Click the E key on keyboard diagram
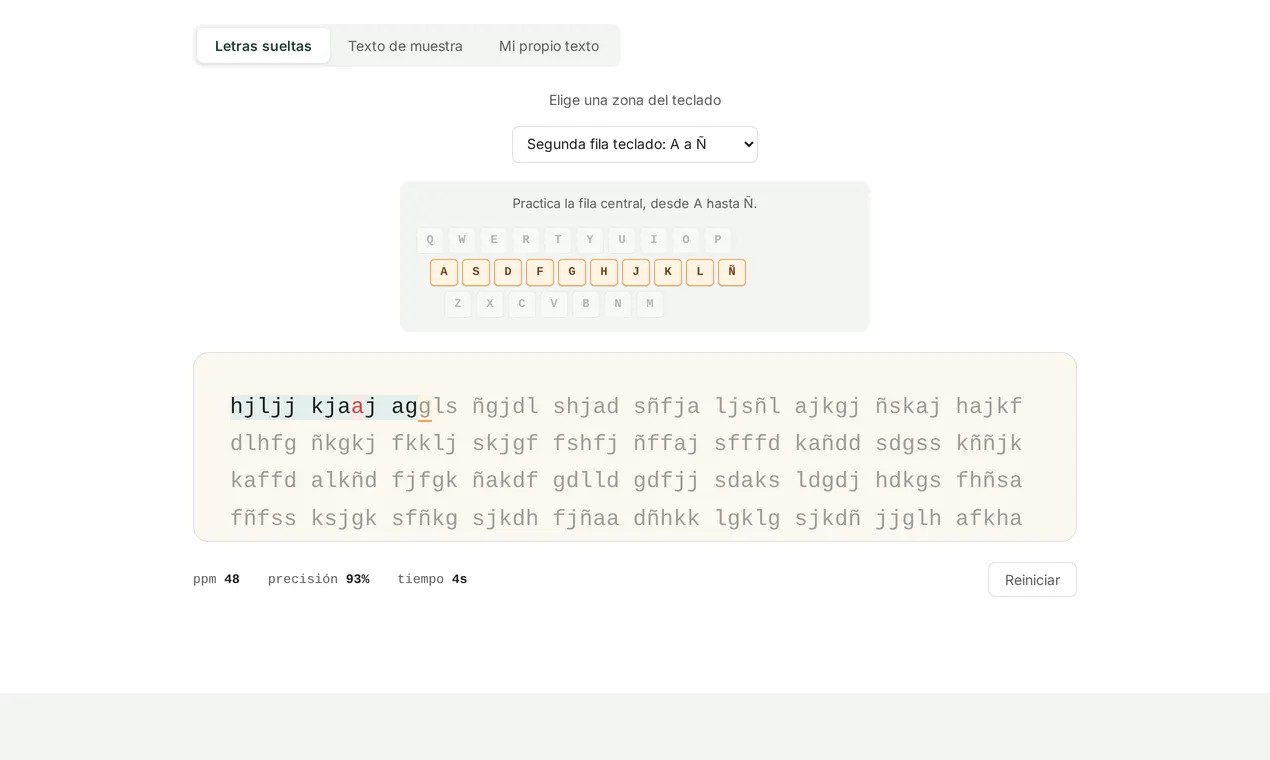This screenshot has width=1270, height=760. (x=494, y=240)
